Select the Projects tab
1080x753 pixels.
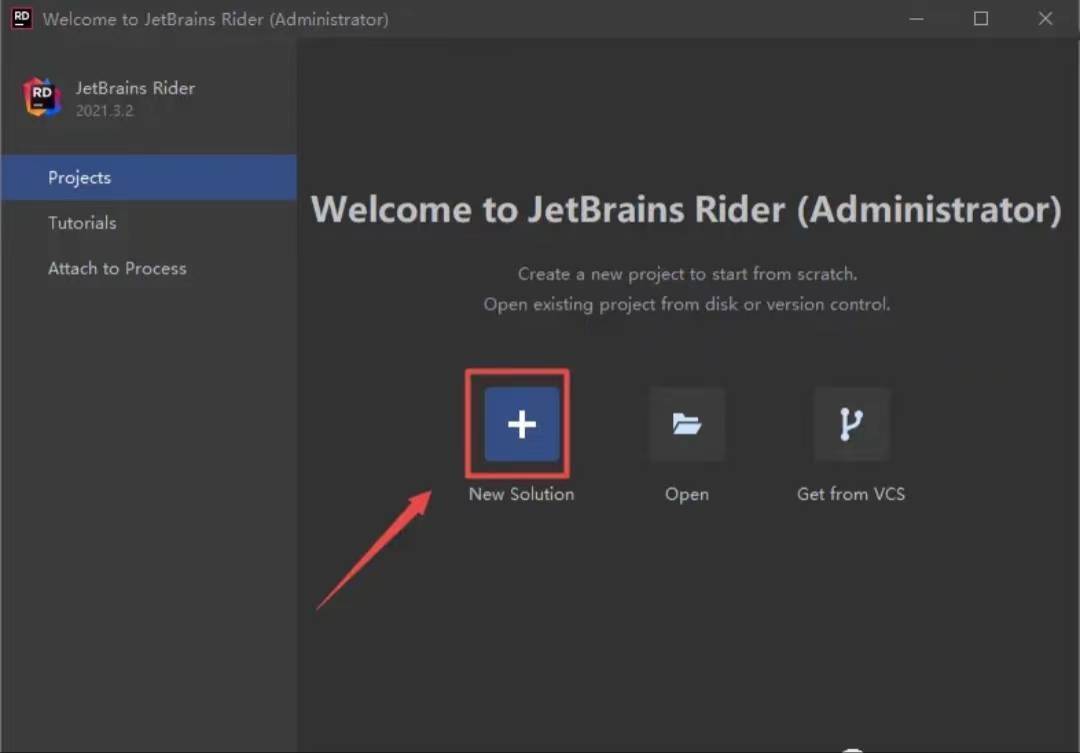click(x=149, y=178)
